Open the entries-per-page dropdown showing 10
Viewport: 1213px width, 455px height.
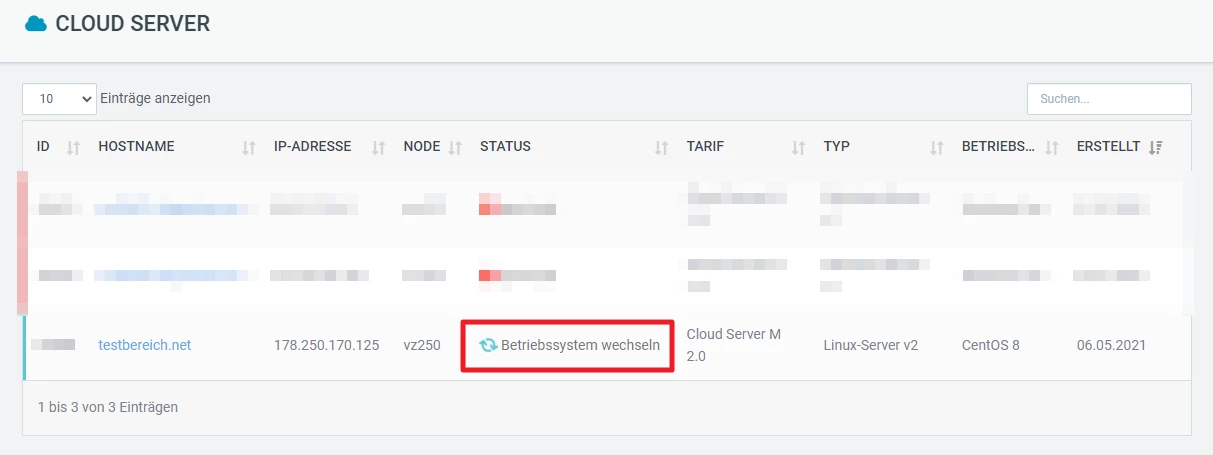[59, 99]
